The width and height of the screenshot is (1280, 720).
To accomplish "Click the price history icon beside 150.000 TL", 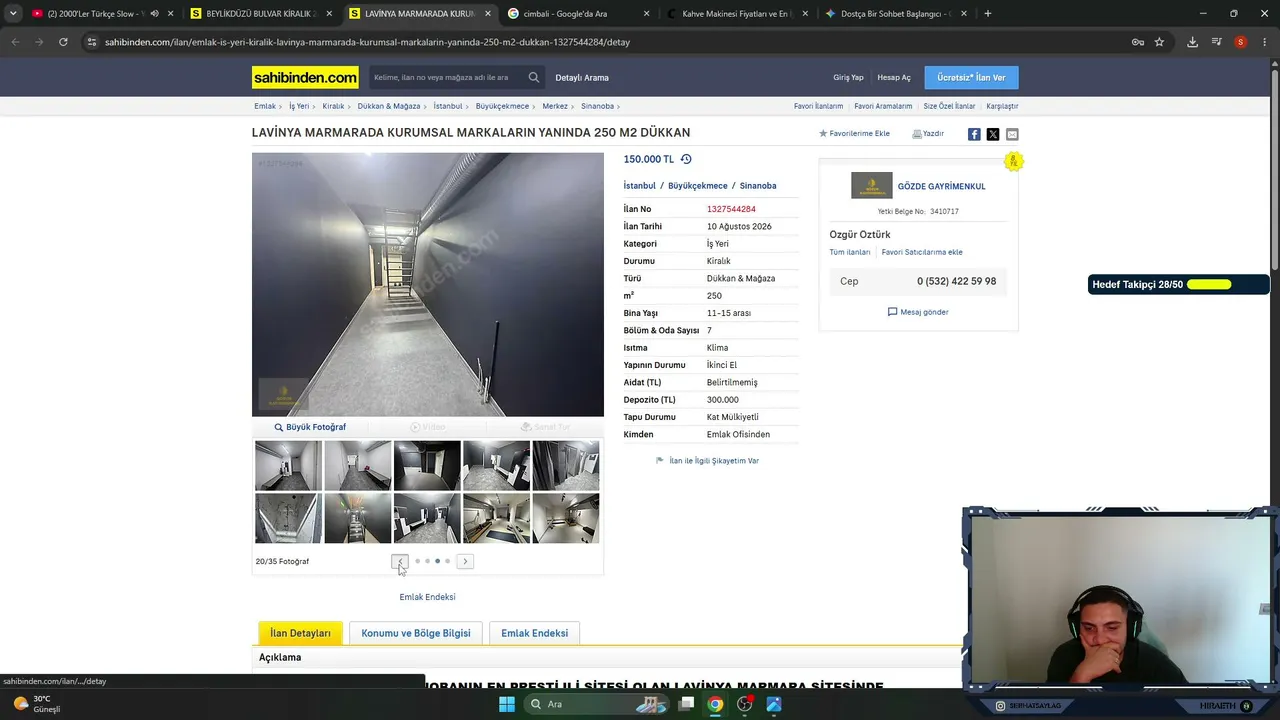I will 686,159.
